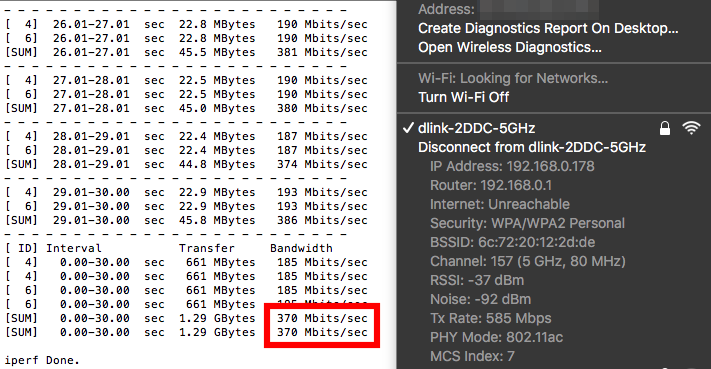
Task: Click the 45.0 MBytes transfer value
Action: coord(217,108)
